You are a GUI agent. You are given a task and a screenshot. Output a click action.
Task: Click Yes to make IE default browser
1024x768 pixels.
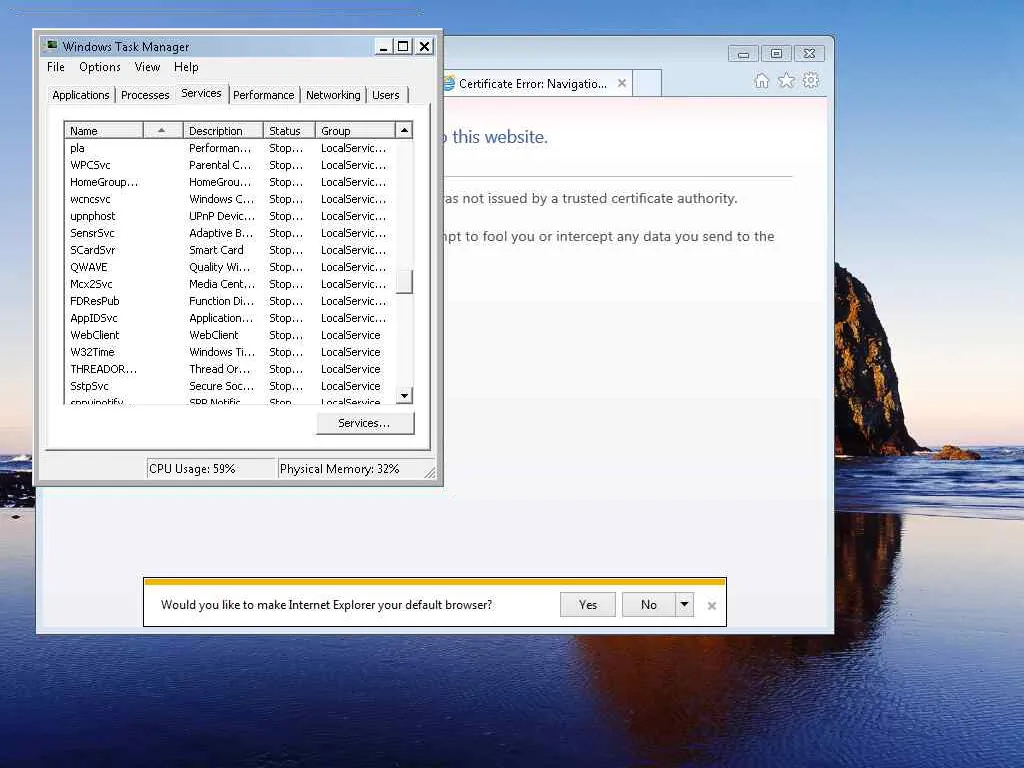coord(588,604)
